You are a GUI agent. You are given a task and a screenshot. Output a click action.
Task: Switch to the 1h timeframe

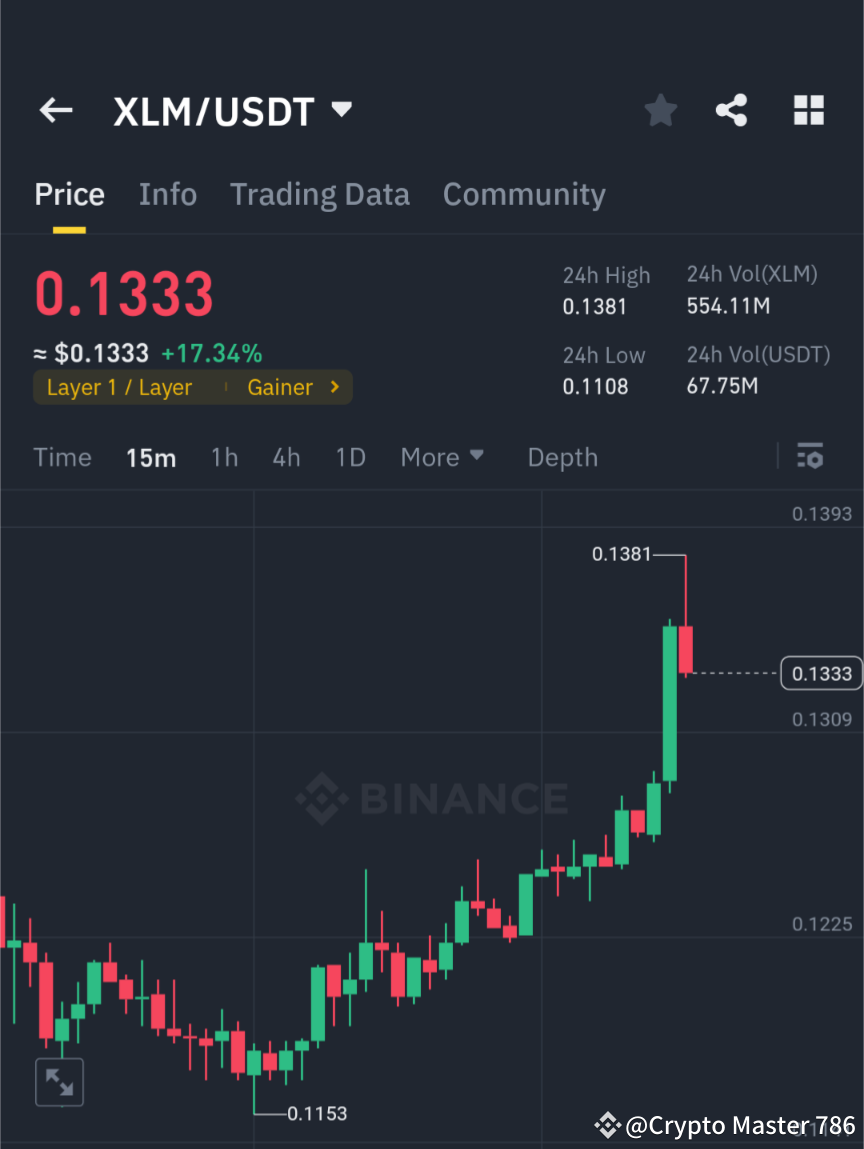tap(224, 457)
